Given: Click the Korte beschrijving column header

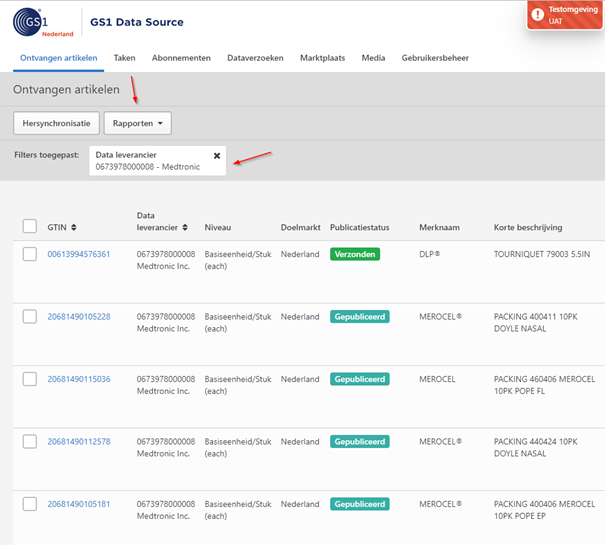Looking at the screenshot, I should tap(528, 227).
